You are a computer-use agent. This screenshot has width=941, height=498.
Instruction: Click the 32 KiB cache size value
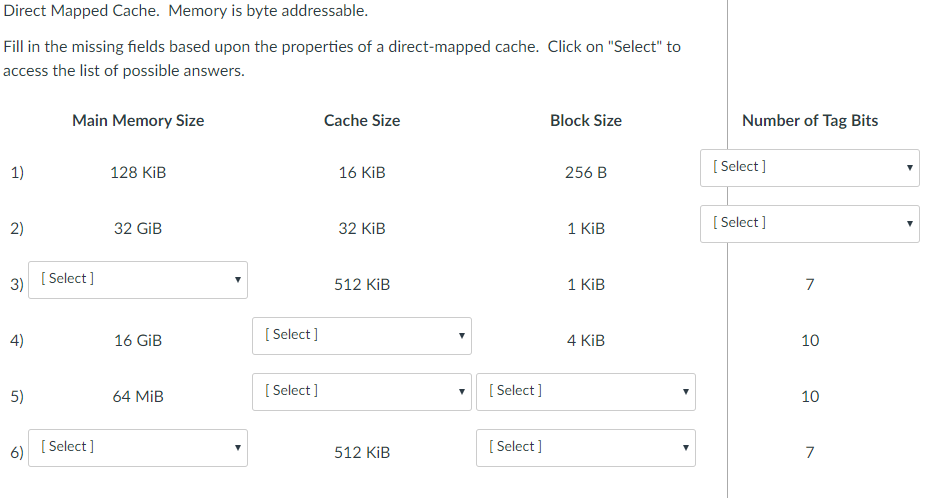coord(362,229)
